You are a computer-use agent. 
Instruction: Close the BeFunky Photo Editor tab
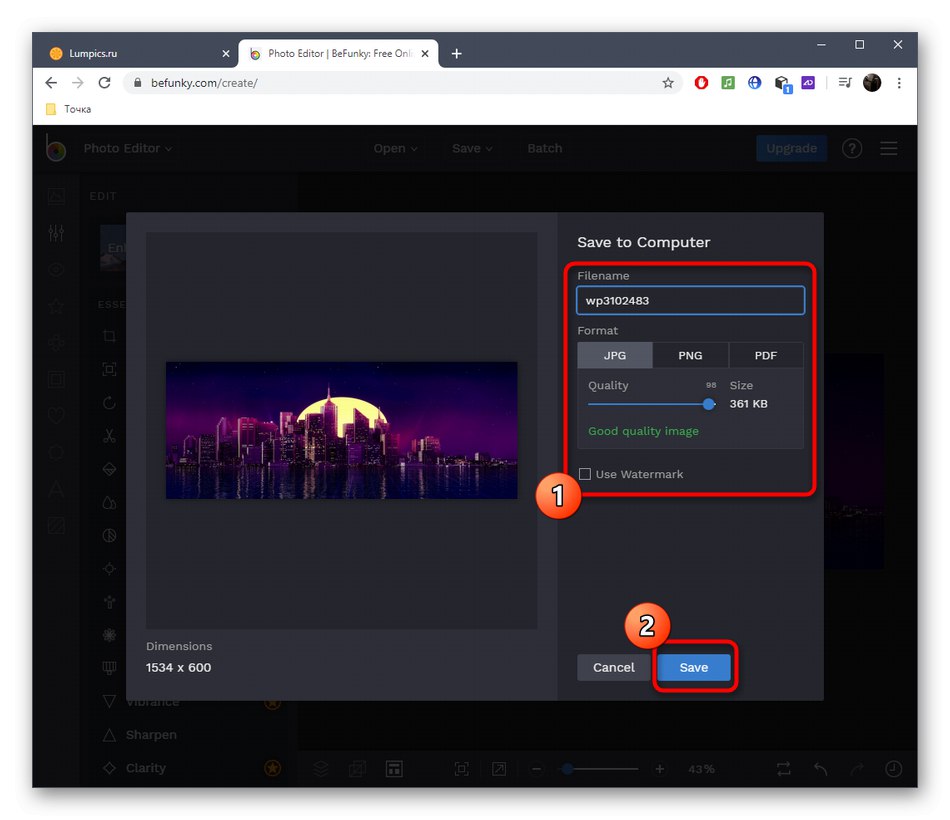click(425, 53)
